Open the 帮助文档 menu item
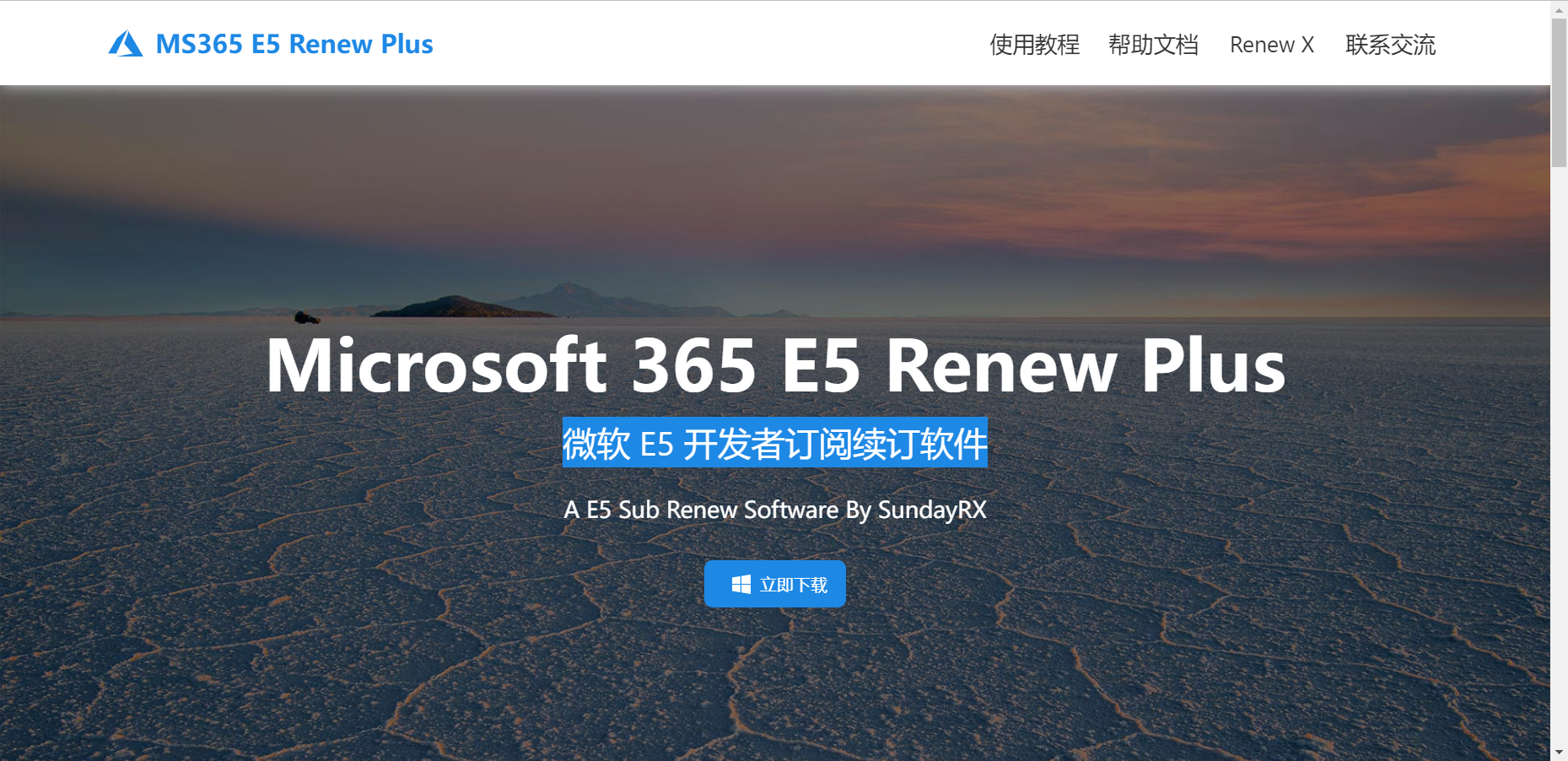Viewport: 1568px width, 761px height. [x=1153, y=45]
